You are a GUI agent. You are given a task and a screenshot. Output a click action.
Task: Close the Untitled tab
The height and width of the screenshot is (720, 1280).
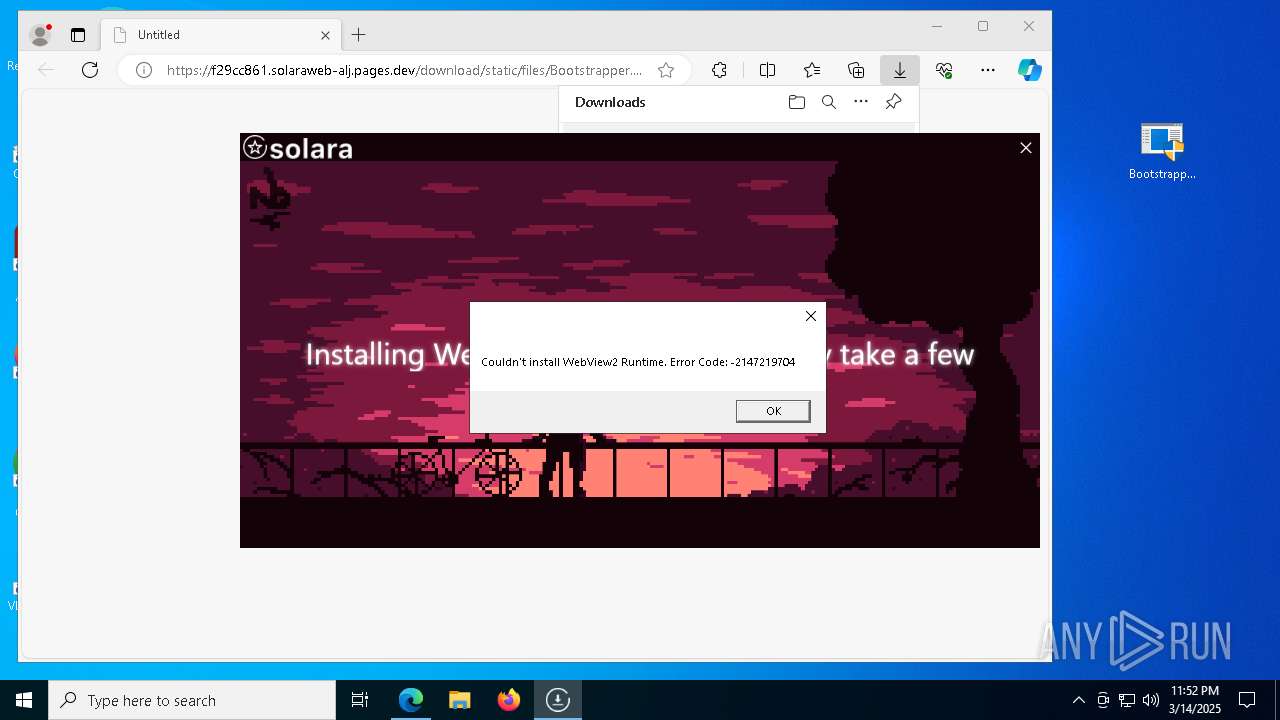pyautogui.click(x=325, y=35)
